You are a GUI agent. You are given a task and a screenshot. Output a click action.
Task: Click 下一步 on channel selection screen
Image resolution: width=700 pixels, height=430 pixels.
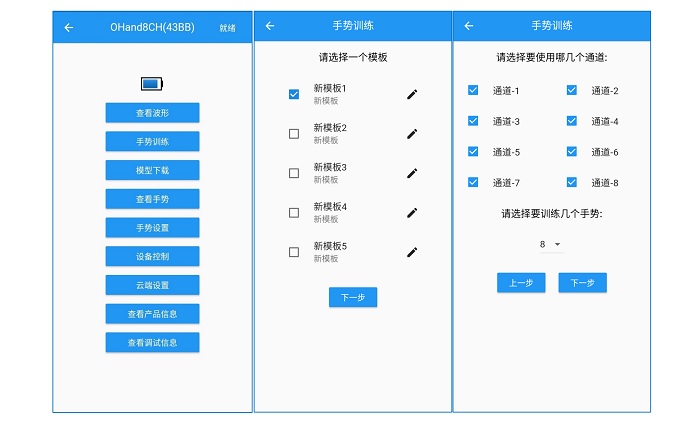click(582, 283)
